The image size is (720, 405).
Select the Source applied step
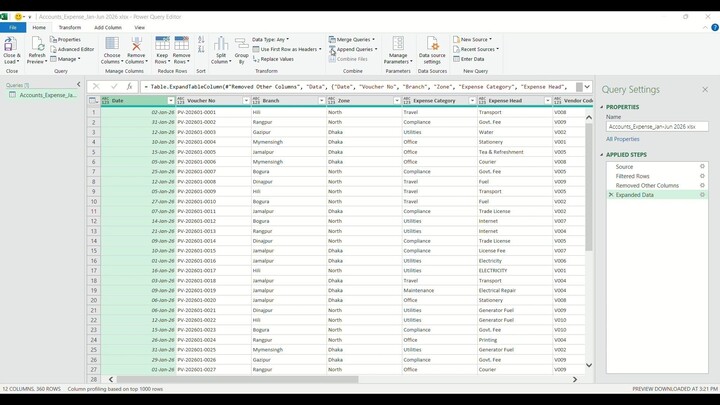624,167
